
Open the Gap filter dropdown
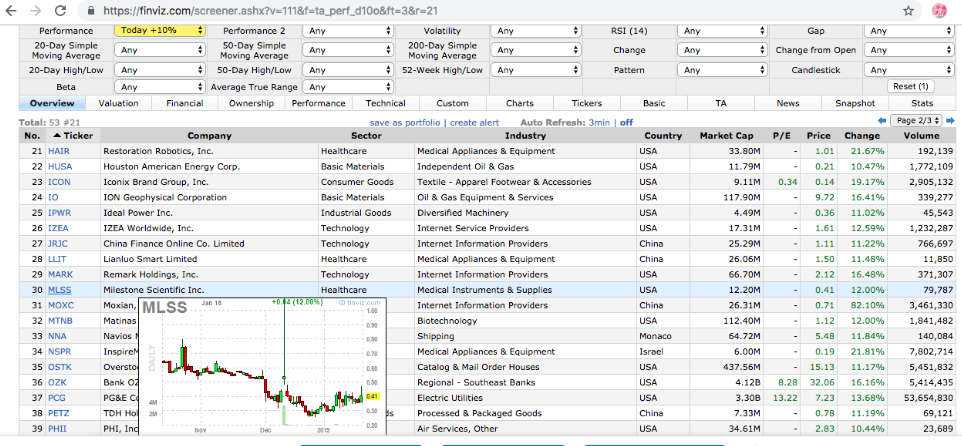tap(909, 31)
